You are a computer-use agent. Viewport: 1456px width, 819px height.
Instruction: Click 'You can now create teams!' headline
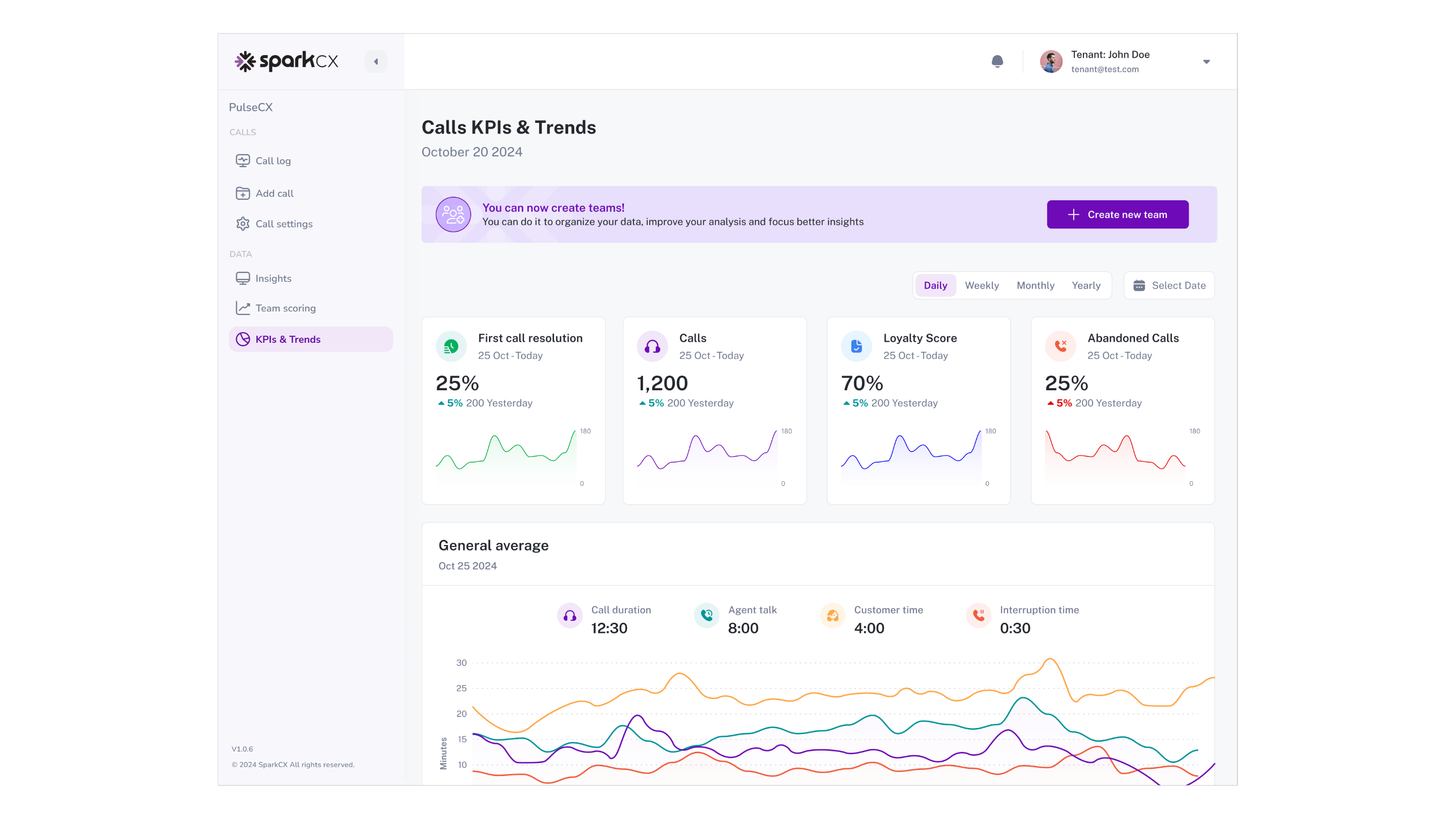[554, 207]
